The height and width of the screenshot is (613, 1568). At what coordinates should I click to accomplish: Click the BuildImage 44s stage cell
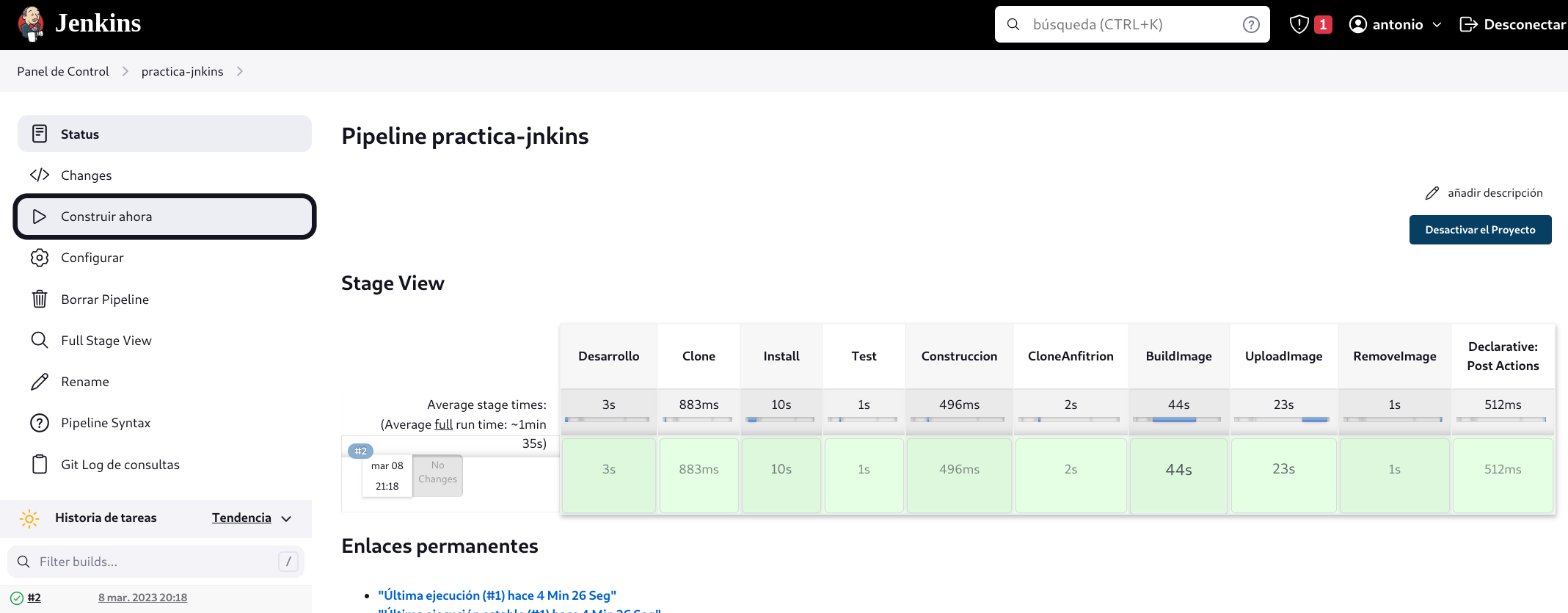(1178, 476)
